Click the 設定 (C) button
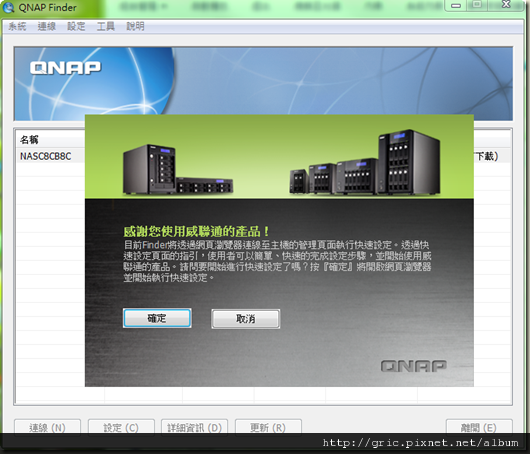Image resolution: width=530 pixels, height=454 pixels. click(121, 427)
